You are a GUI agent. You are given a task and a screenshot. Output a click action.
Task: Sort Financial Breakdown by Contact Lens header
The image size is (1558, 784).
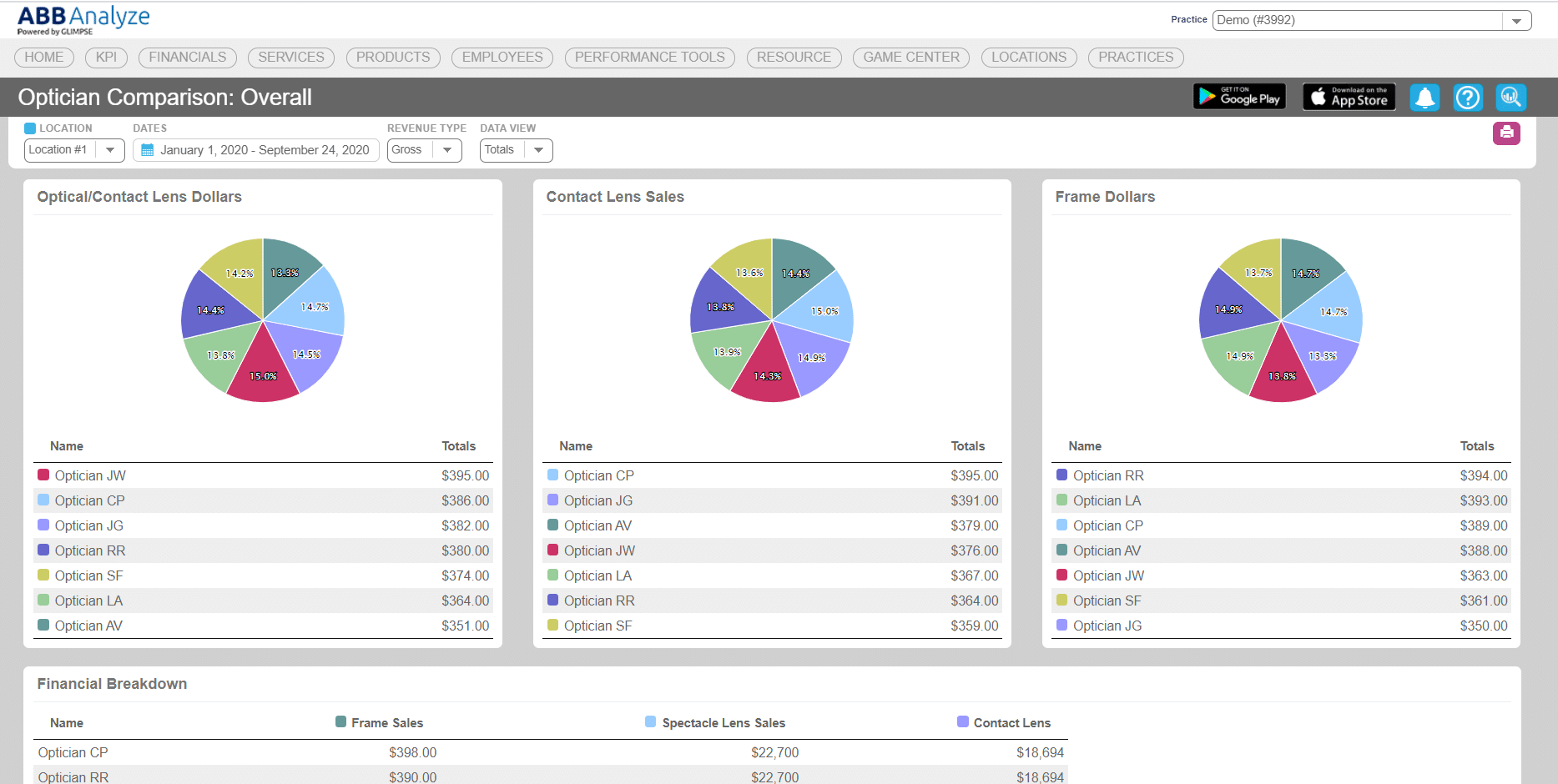tap(1011, 723)
